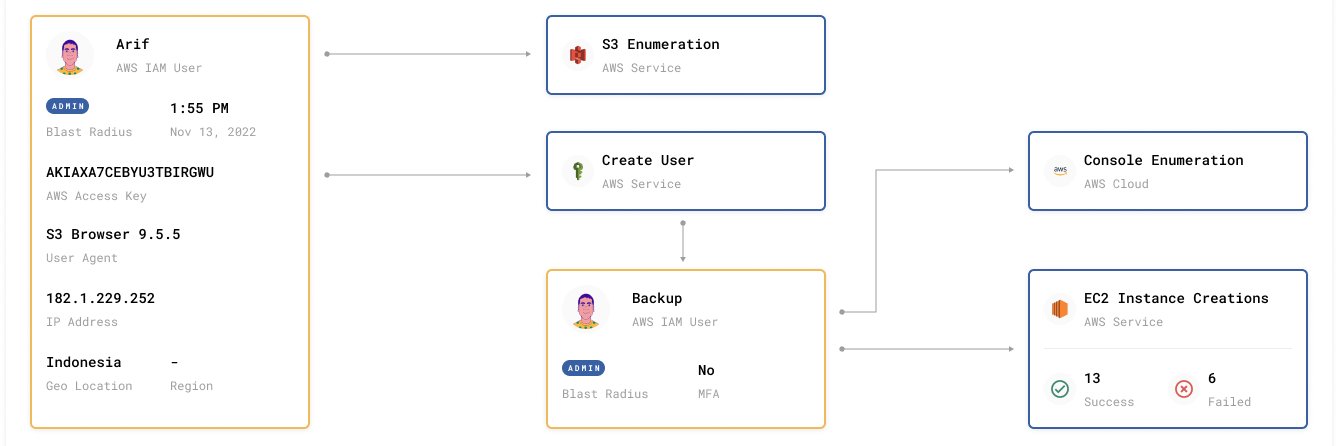Screen dimensions: 1338x446
Task: Click the EC2 Instance Creations icon
Action: (1058, 310)
